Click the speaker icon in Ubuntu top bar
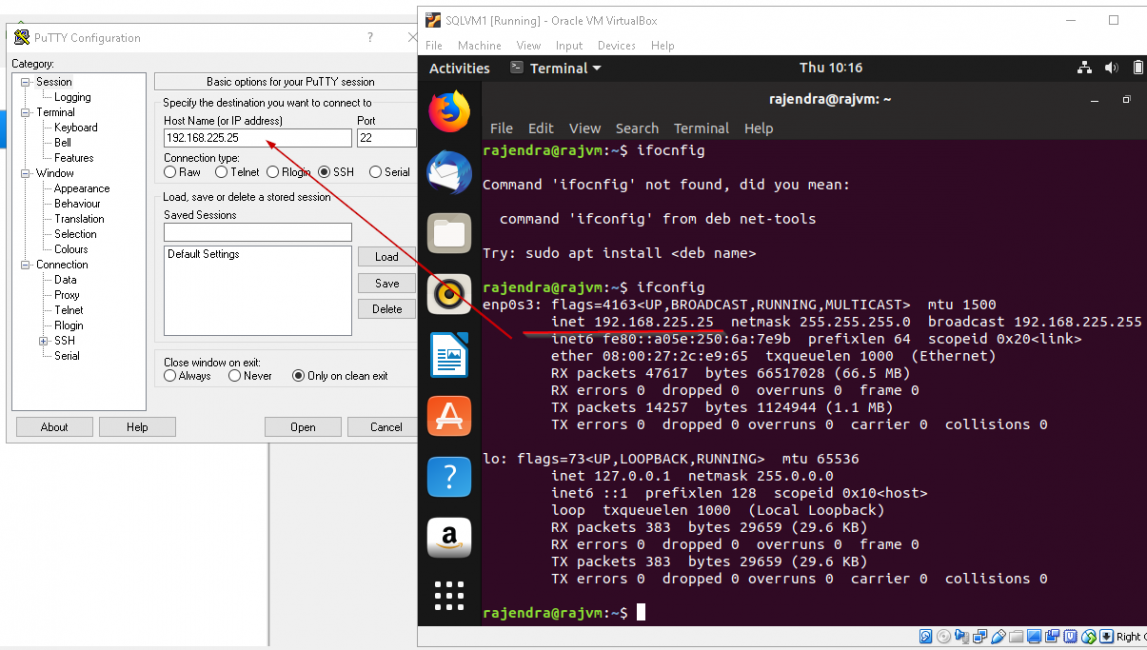1147x650 pixels. pos(1110,67)
